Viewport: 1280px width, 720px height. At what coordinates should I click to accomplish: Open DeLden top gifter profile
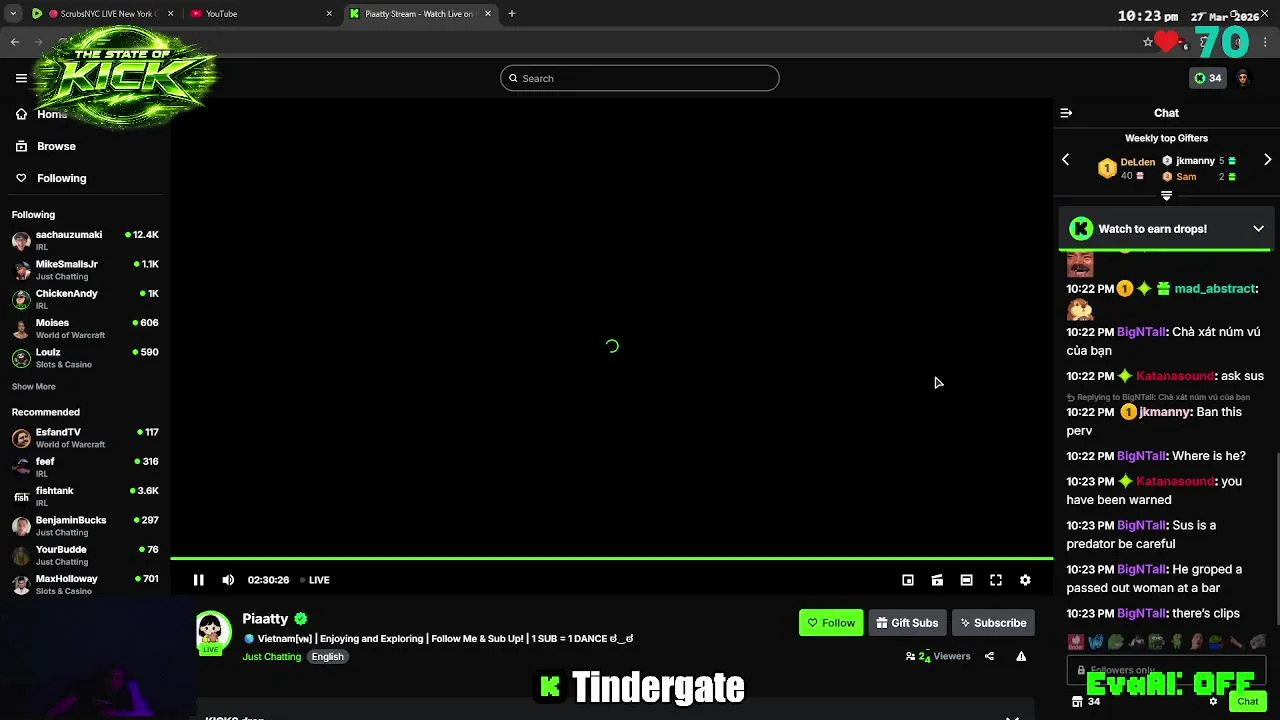tap(1137, 161)
